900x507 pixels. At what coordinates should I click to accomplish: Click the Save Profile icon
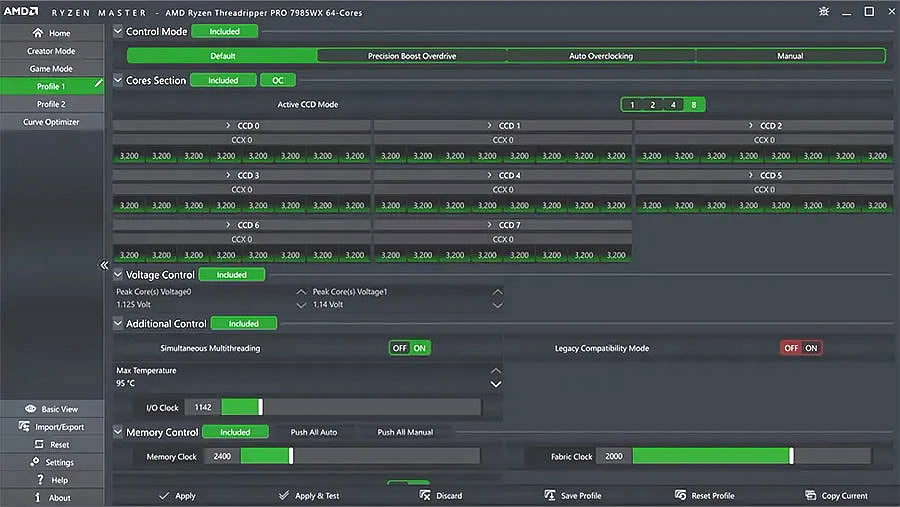click(x=549, y=495)
